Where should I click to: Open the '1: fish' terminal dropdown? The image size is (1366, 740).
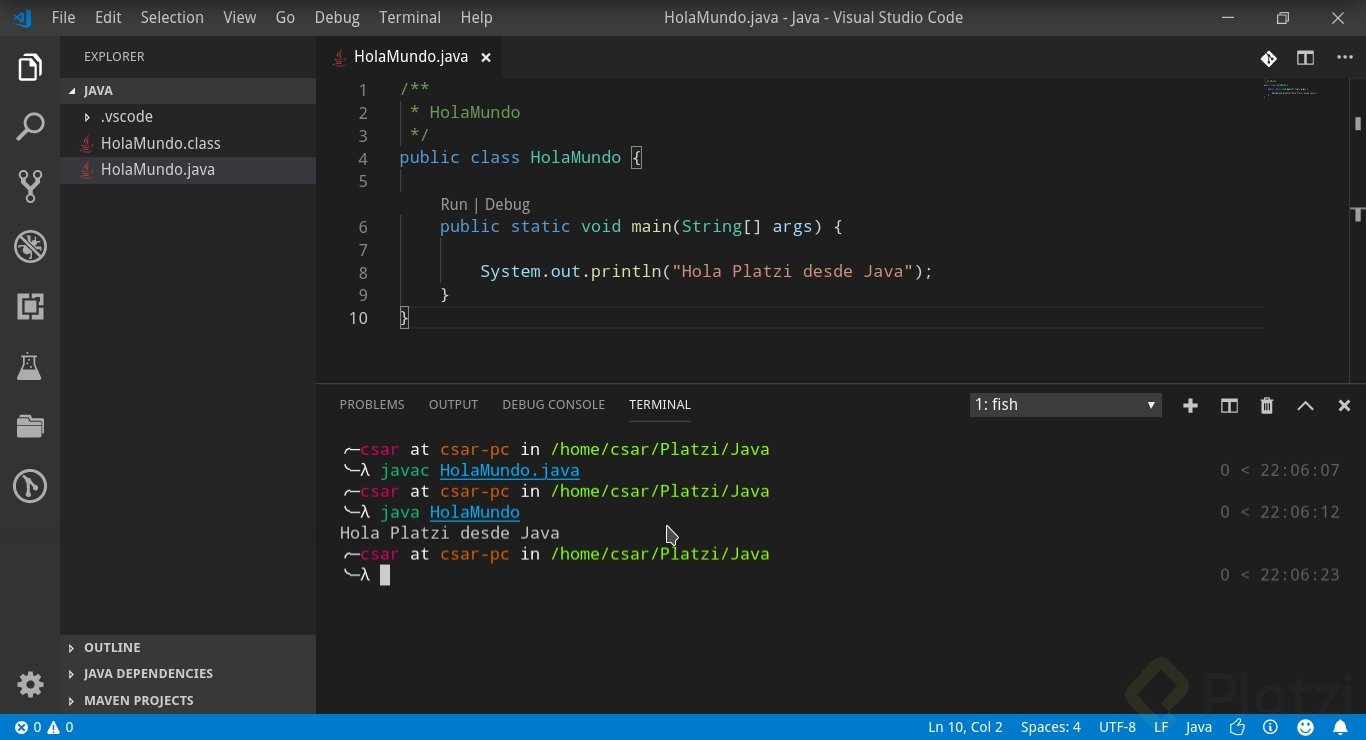point(1064,405)
